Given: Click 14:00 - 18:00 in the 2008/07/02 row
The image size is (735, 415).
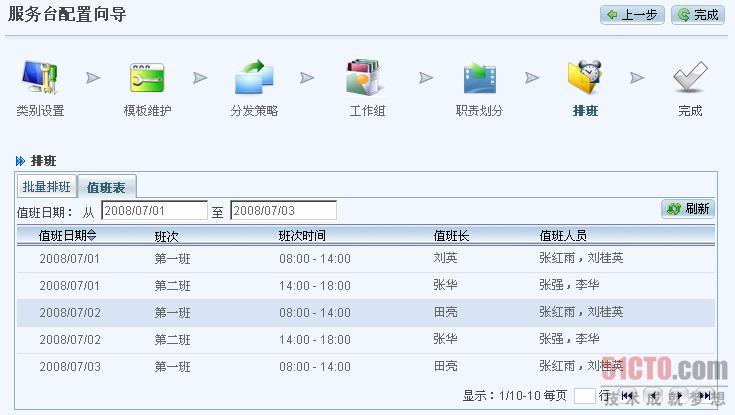Looking at the screenshot, I should pyautogui.click(x=315, y=340).
